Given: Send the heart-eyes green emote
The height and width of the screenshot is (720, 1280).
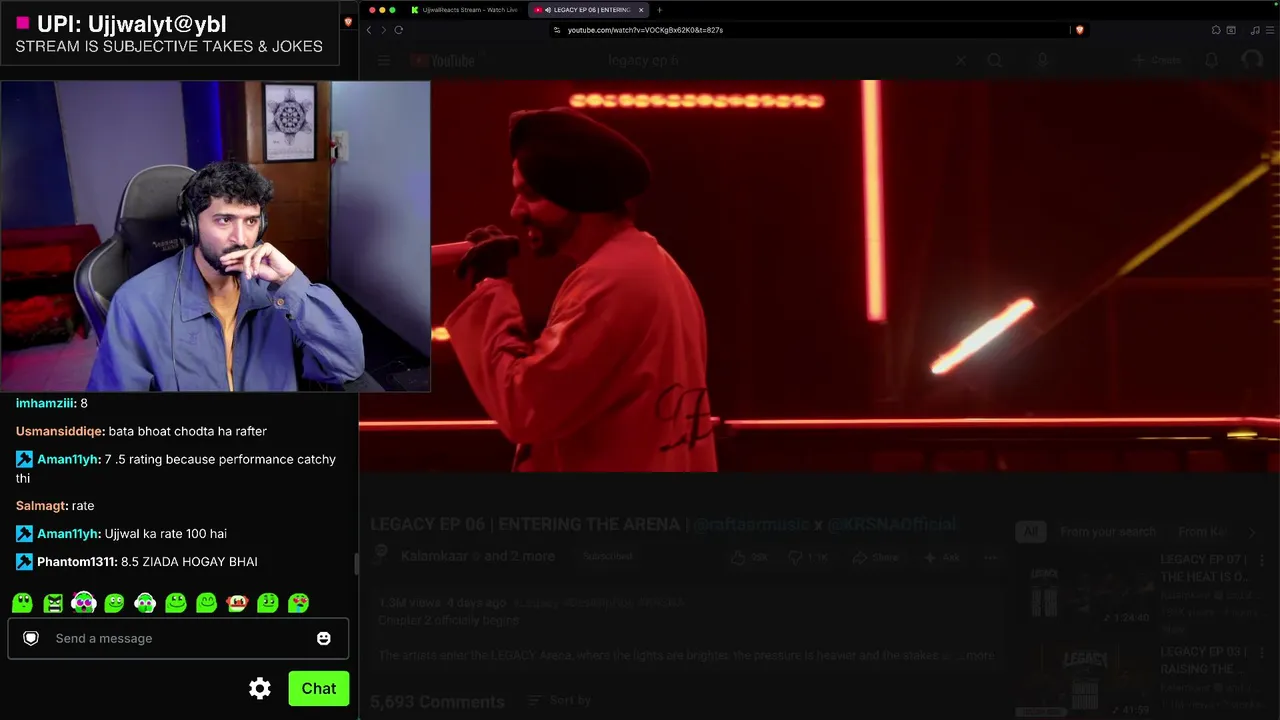Looking at the screenshot, I should pos(298,603).
